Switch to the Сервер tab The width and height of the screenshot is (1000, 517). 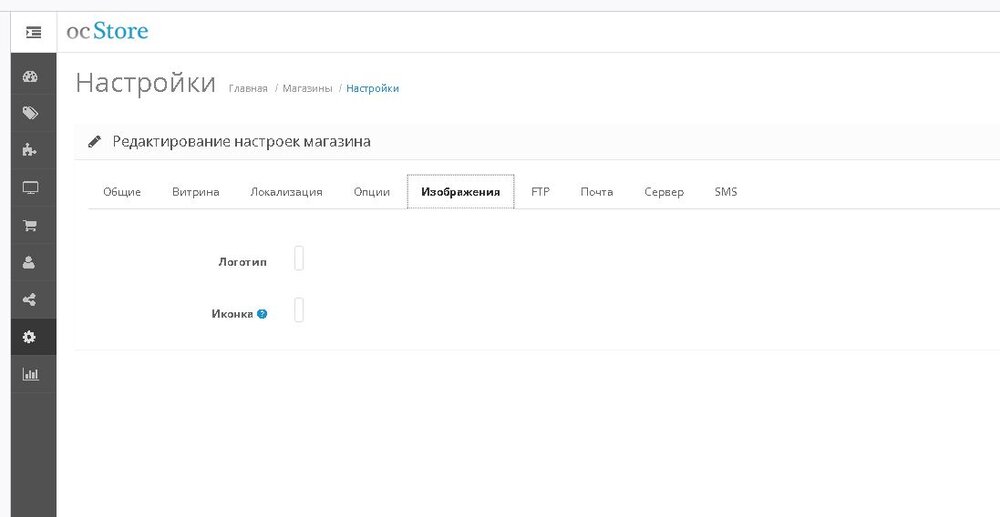click(664, 192)
